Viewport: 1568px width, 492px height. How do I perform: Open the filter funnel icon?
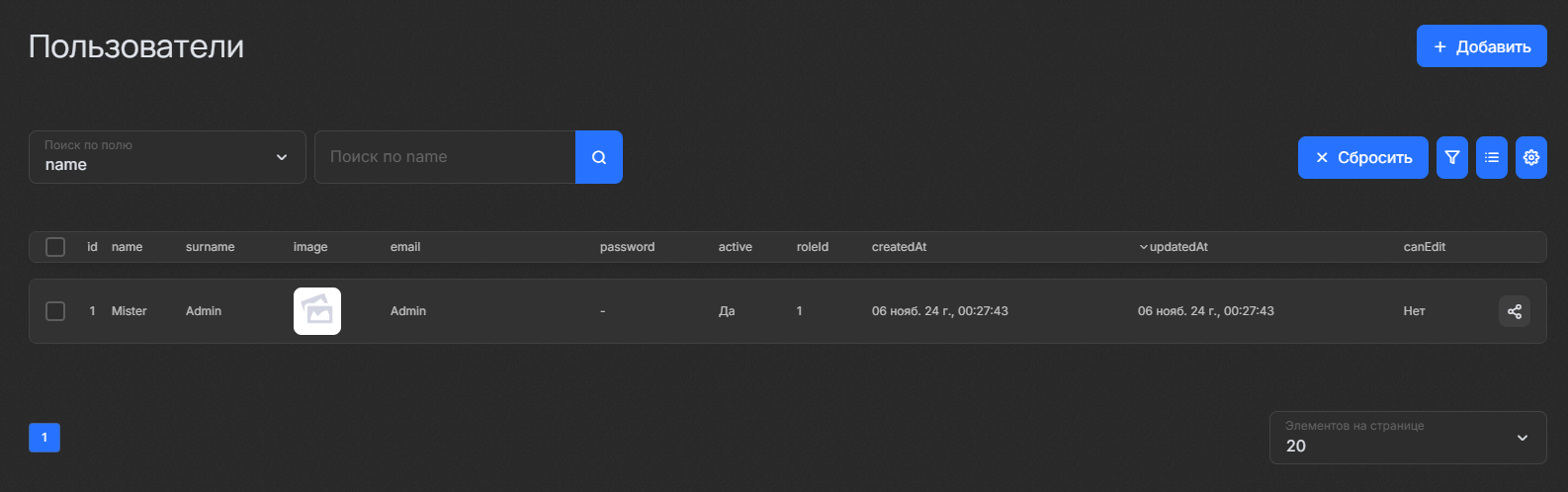point(1451,157)
